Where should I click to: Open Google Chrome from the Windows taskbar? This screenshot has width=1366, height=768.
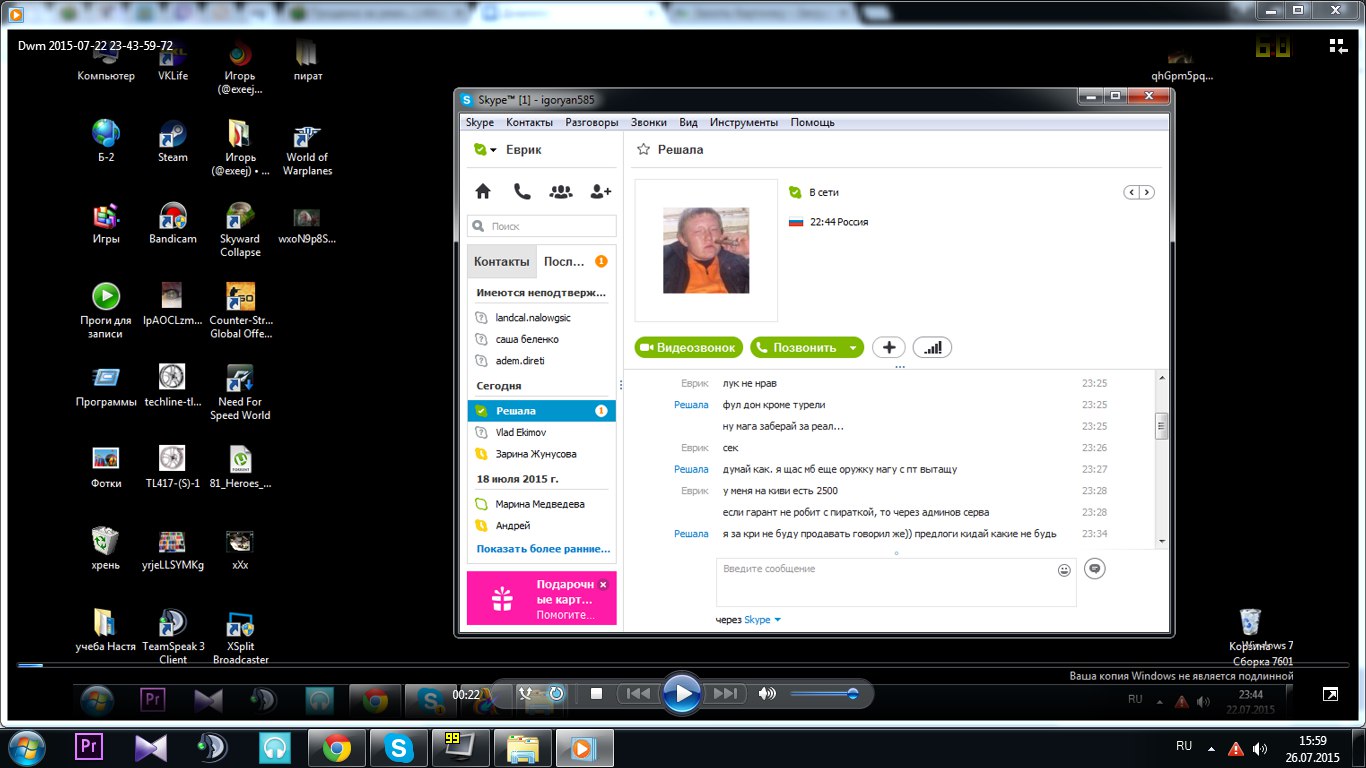click(336, 747)
